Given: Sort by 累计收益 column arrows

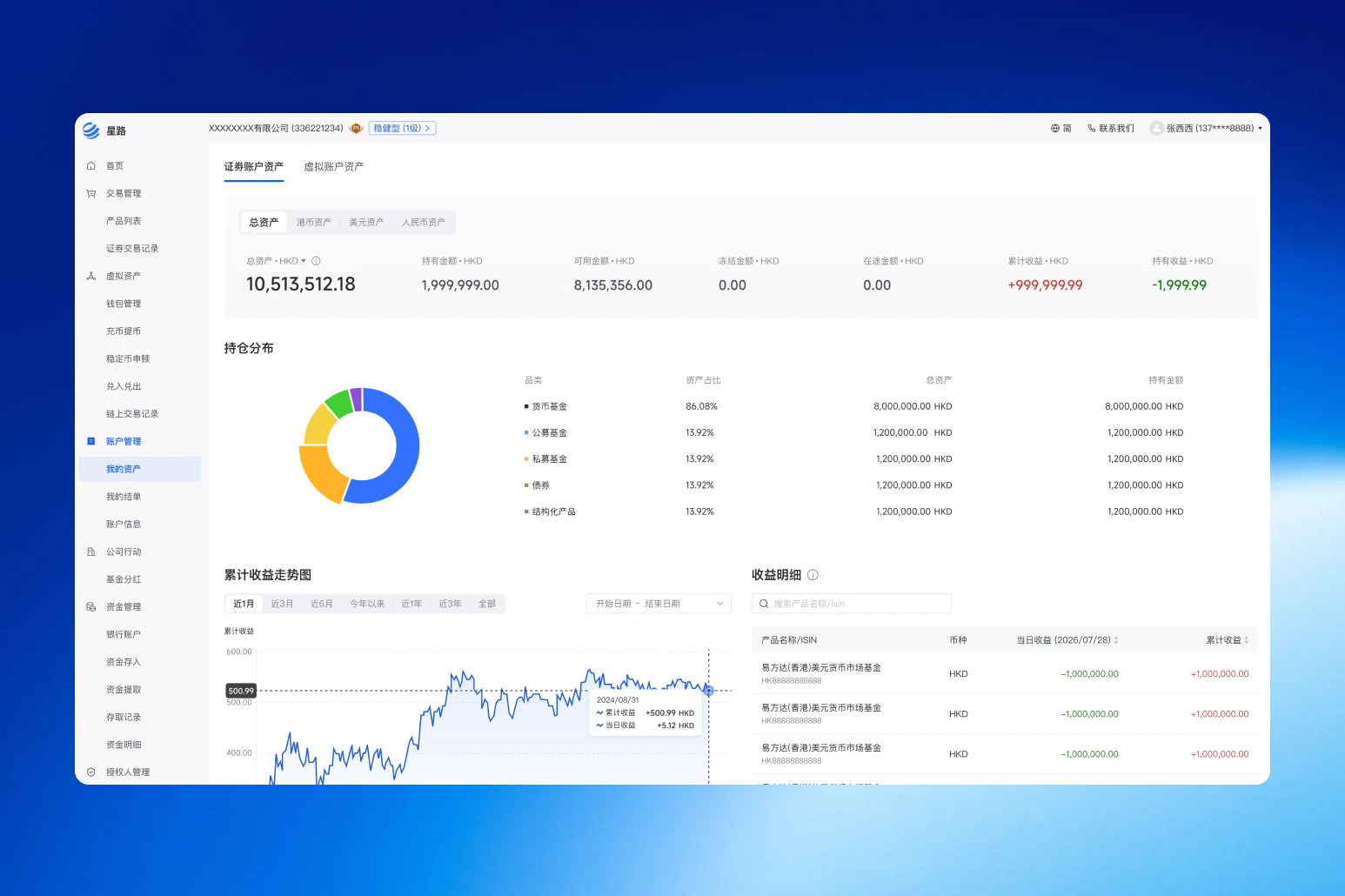Looking at the screenshot, I should click(x=1247, y=640).
